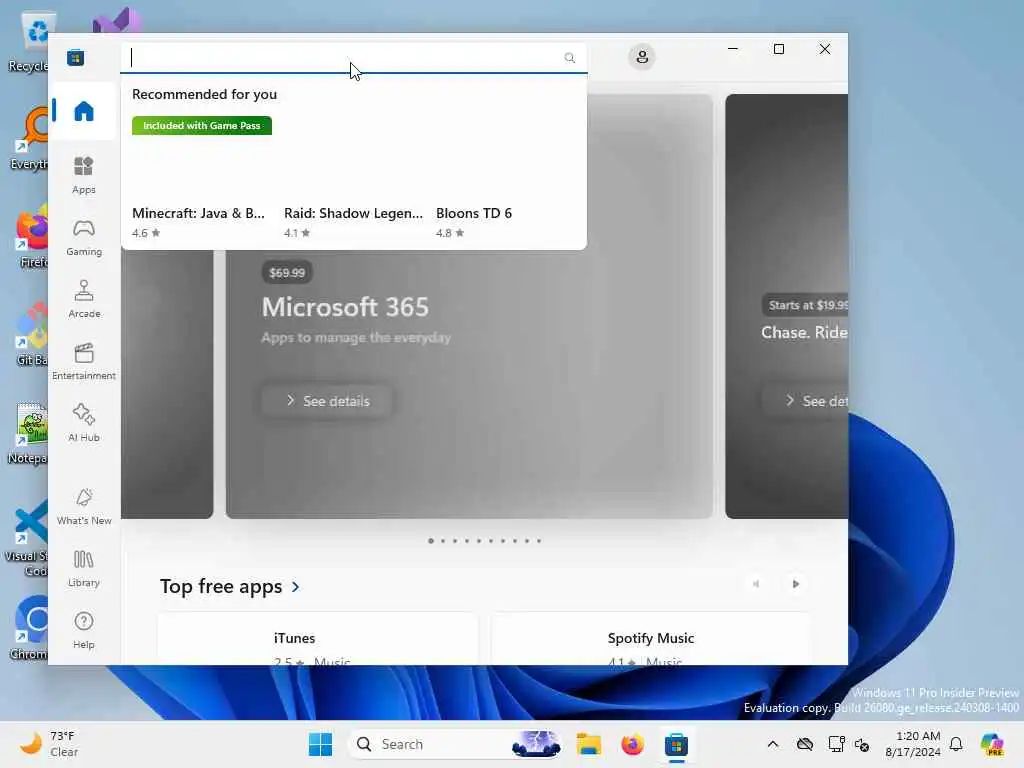Screen dimensions: 1024x768
Task: Open File Explorer from taskbar
Action: [588, 744]
